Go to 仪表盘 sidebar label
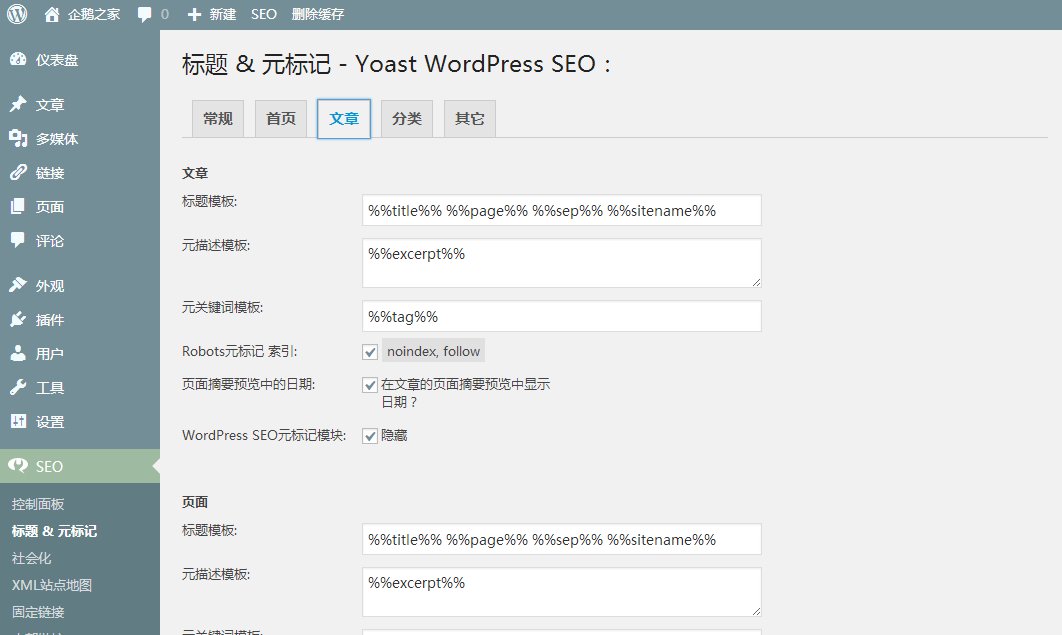This screenshot has width=1062, height=635. (x=57, y=60)
